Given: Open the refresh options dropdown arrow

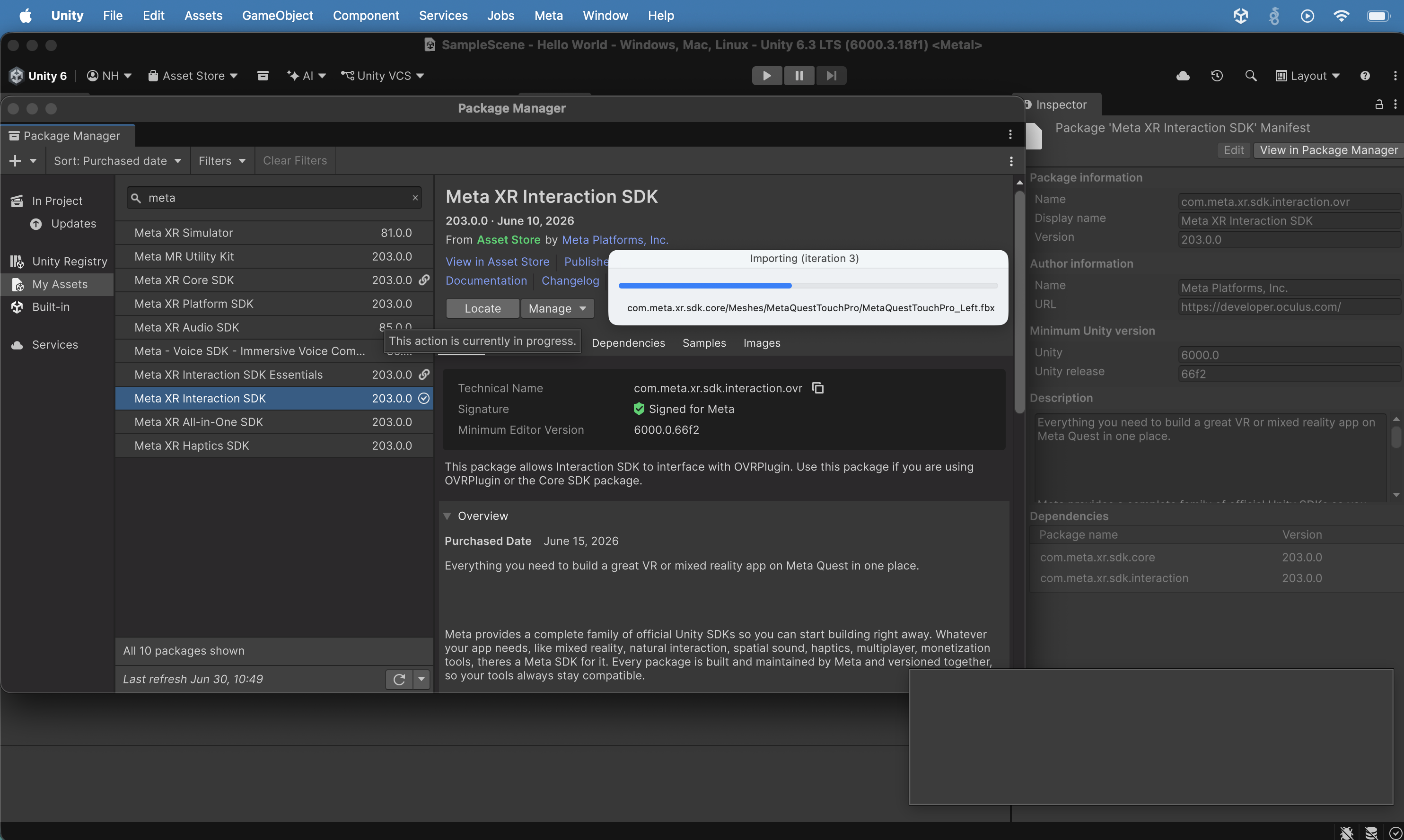Looking at the screenshot, I should 421,679.
